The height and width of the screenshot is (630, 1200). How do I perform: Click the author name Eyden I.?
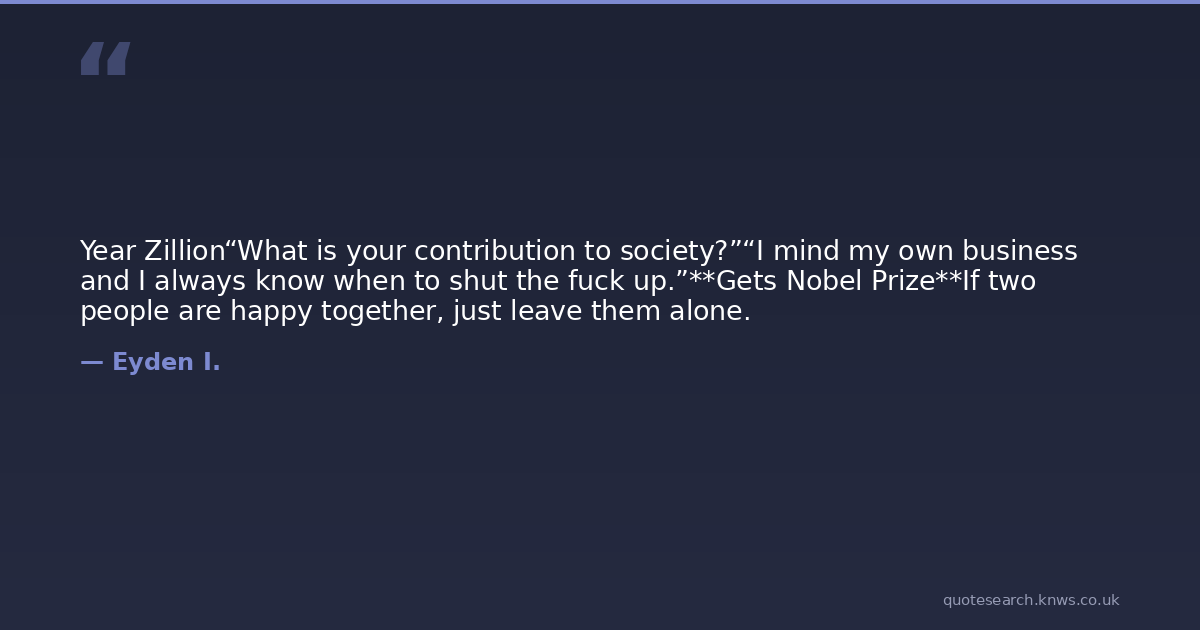click(x=166, y=363)
